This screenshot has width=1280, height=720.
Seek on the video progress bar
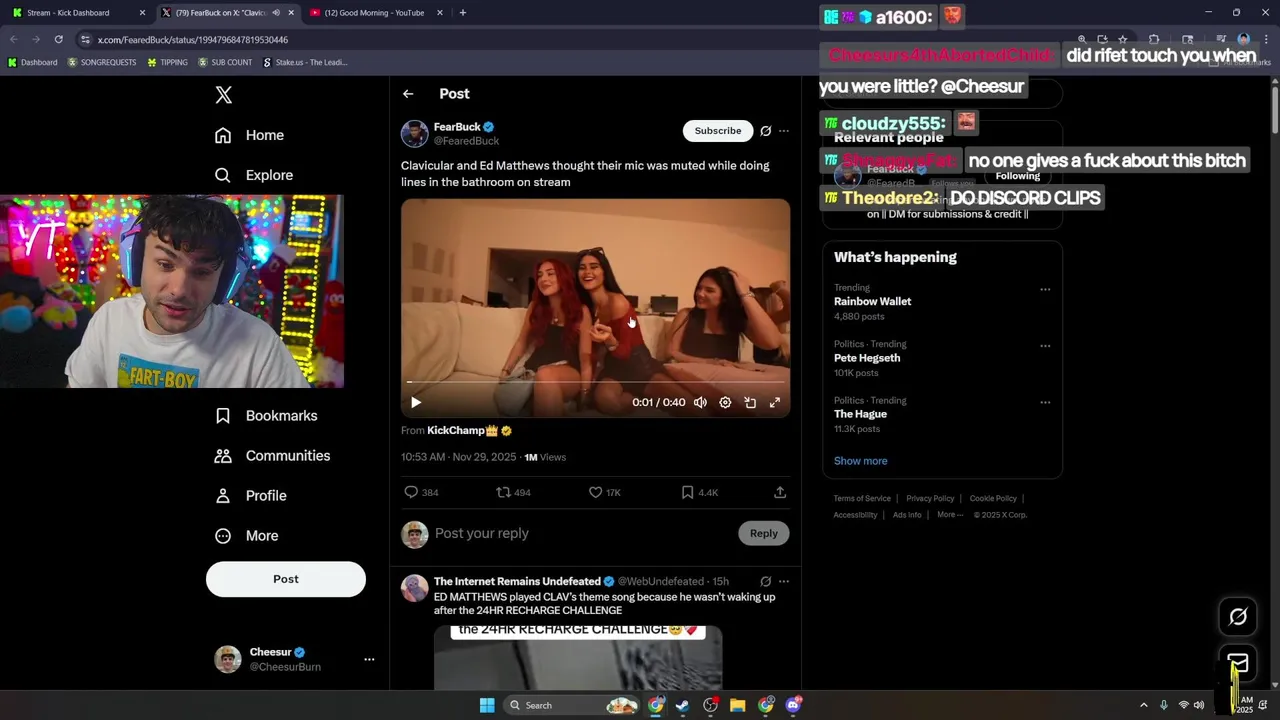[x=596, y=382]
